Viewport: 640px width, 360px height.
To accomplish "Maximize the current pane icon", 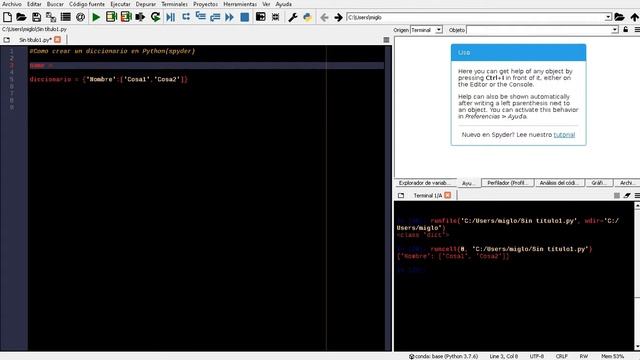I will point(260,17).
